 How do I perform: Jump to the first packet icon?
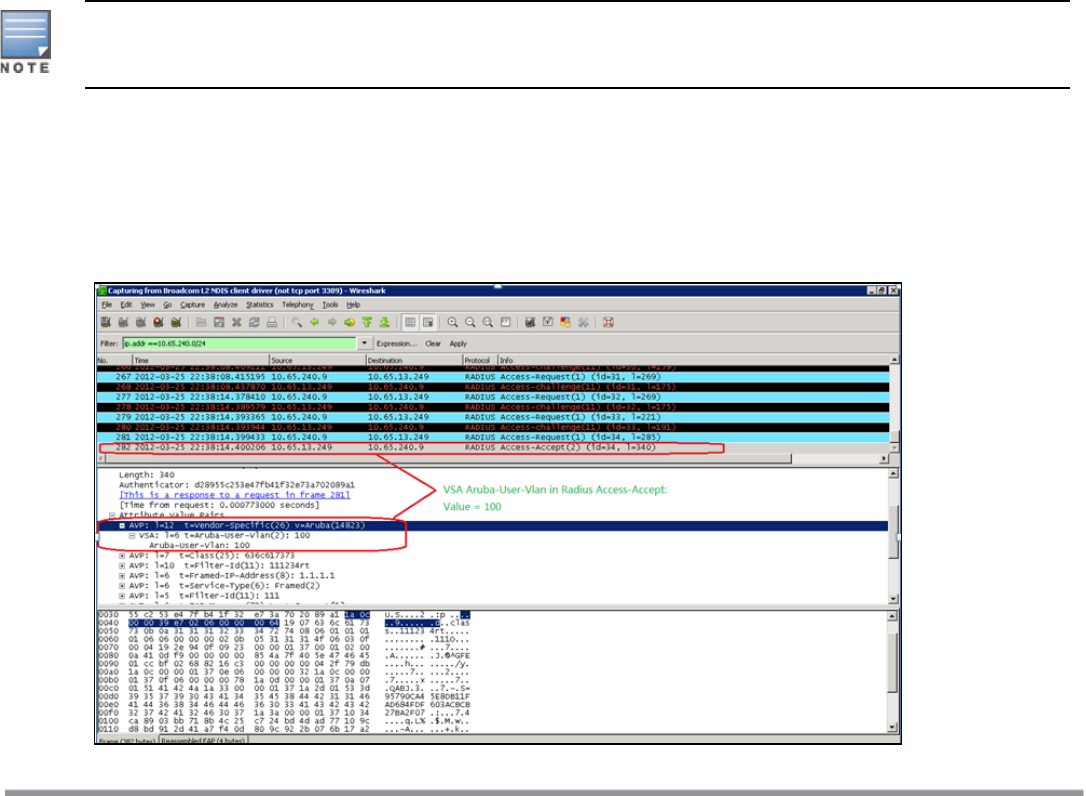point(367,322)
